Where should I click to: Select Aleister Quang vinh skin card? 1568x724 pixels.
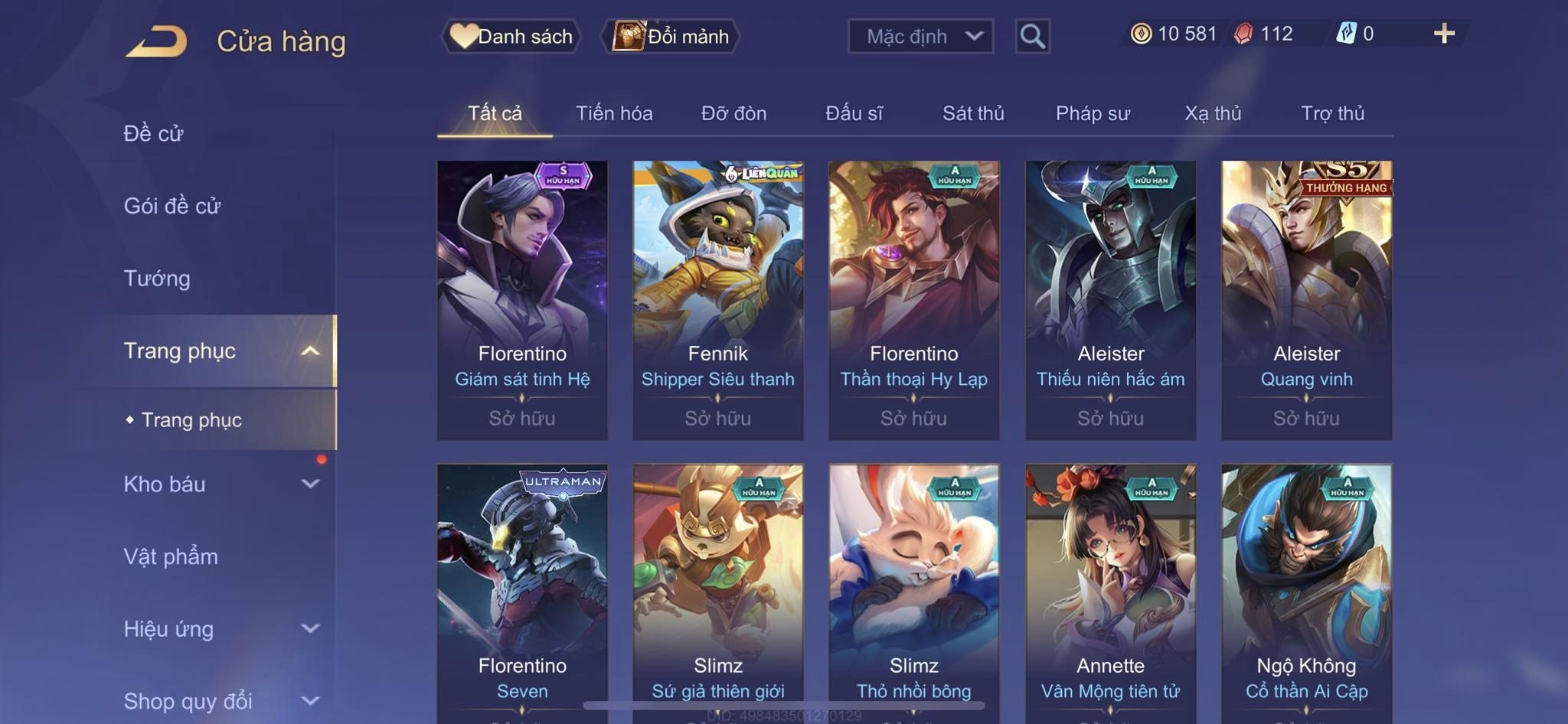pyautogui.click(x=1306, y=300)
